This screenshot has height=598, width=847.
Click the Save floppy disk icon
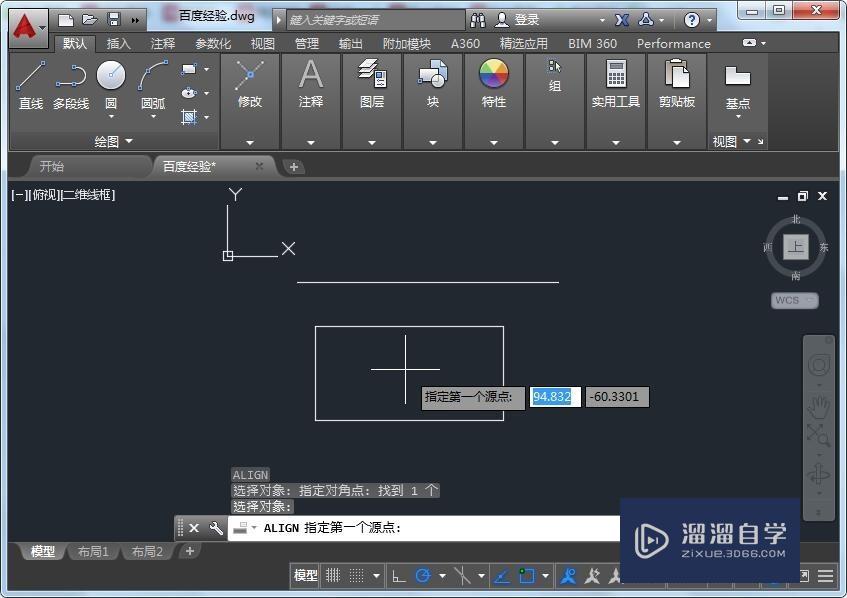pos(114,20)
